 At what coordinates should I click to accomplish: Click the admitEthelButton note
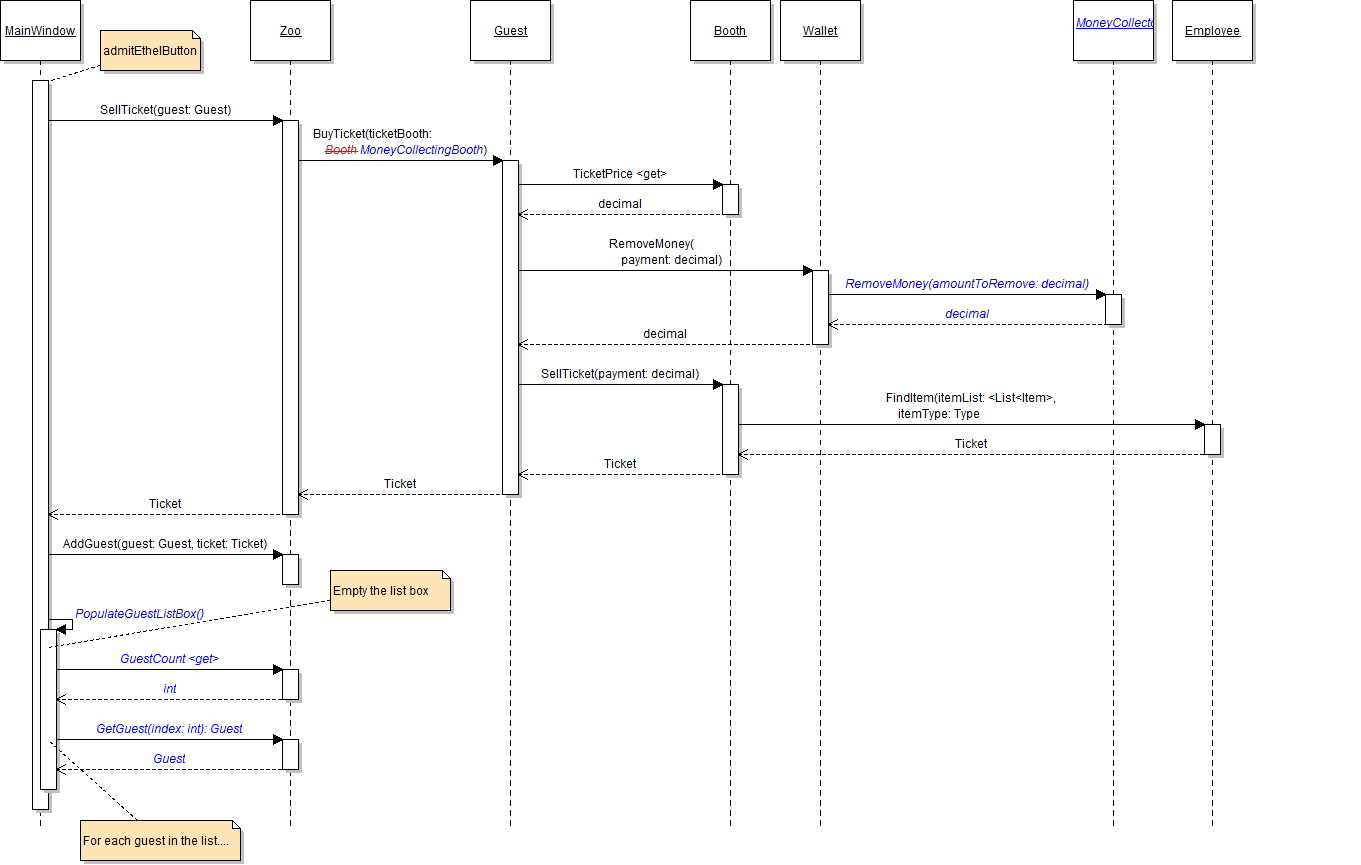150,51
